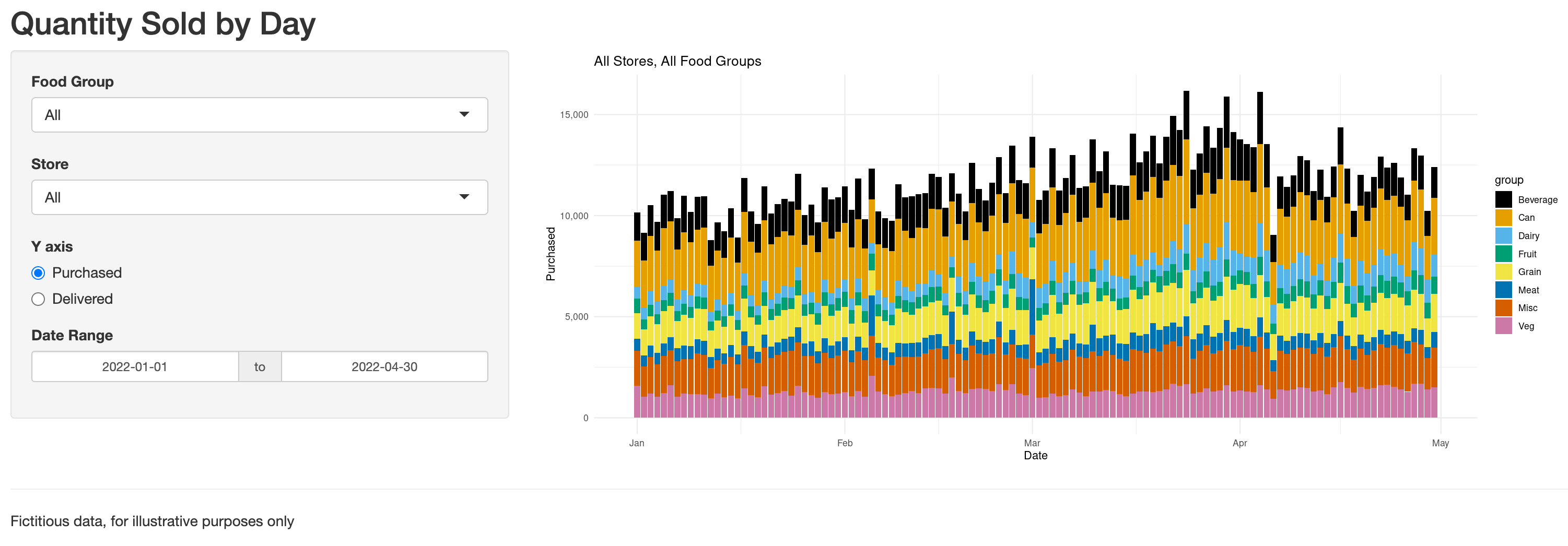Click the Food Group dropdown caret icon
The image size is (1568, 546).
[x=464, y=114]
